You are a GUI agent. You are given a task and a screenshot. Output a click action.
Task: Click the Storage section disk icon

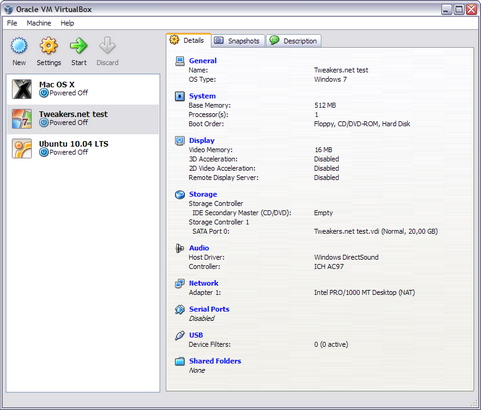coord(180,194)
